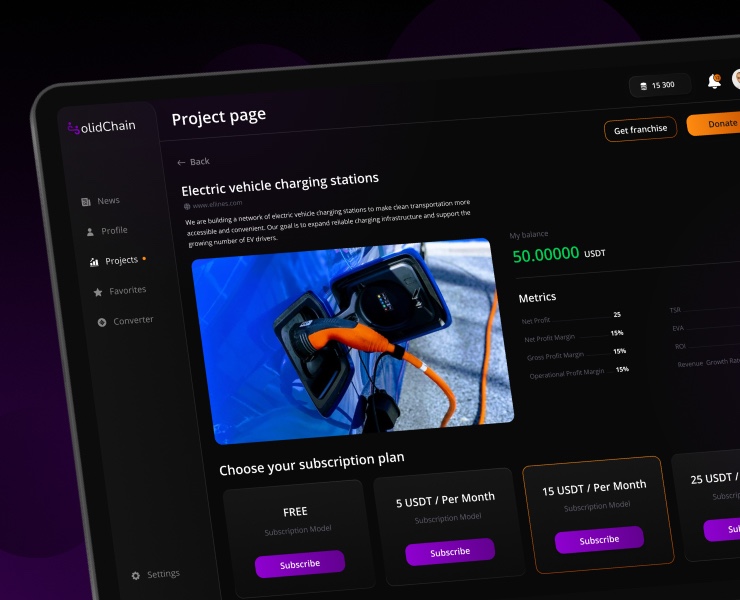The image size is (740, 600).
Task: Subscribe to the 5 USDT plan
Action: pos(450,552)
